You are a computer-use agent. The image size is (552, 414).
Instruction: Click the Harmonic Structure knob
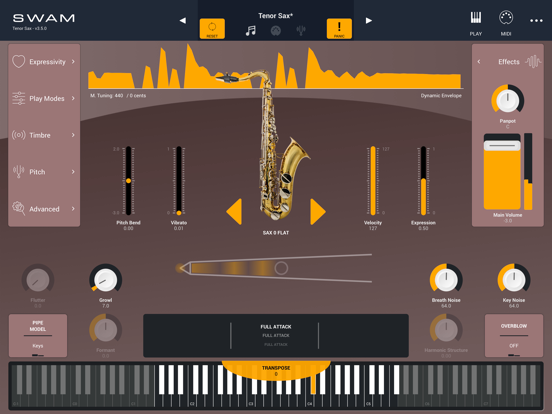click(x=446, y=330)
